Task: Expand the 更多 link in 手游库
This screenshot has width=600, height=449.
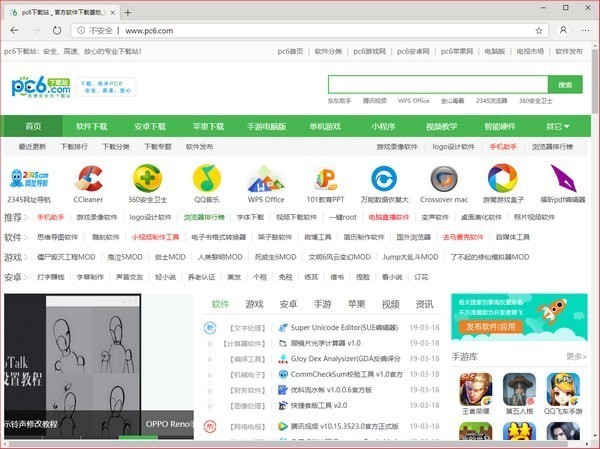Action: 575,356
